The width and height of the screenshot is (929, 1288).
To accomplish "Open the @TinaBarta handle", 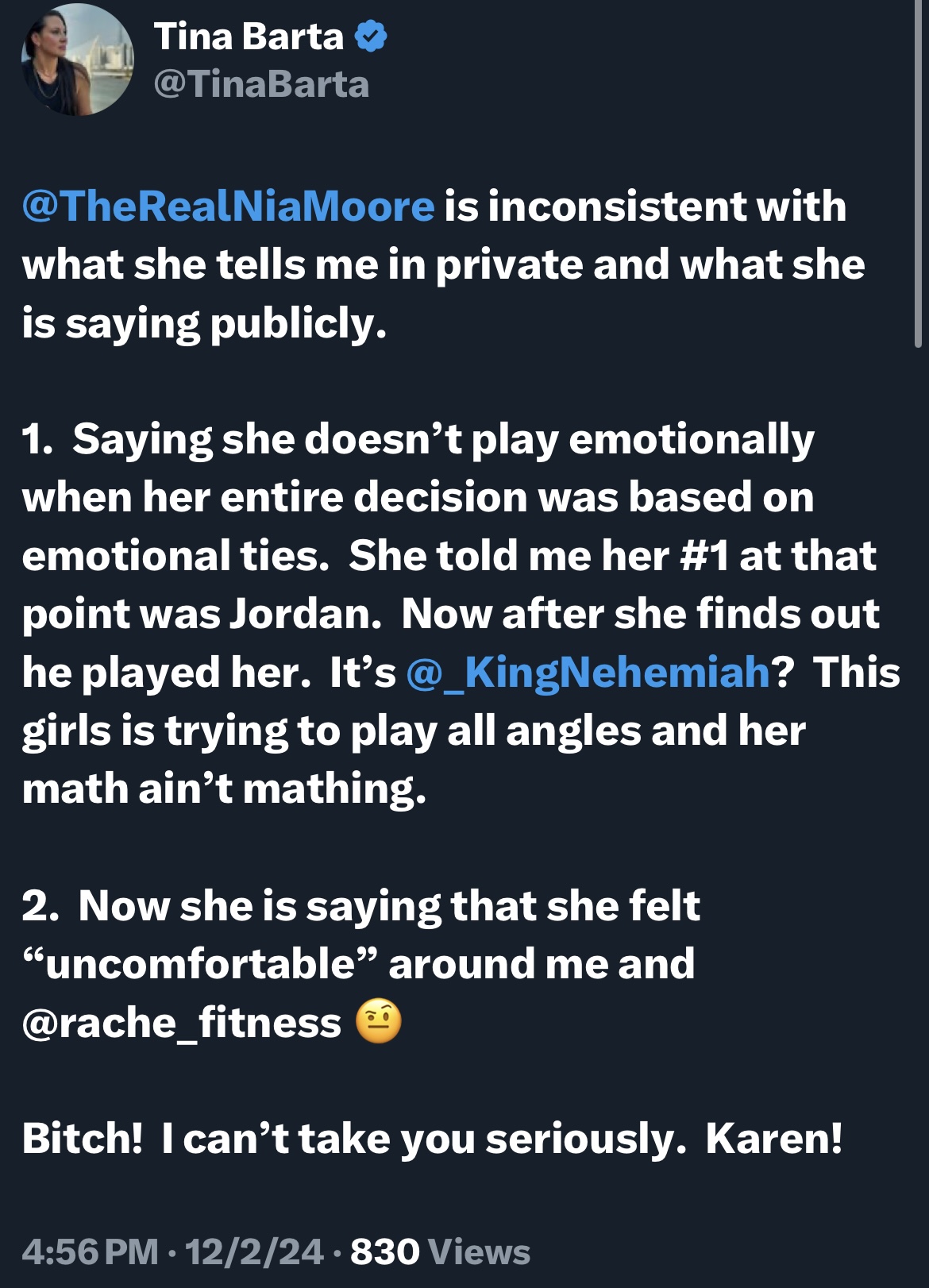I will click(x=261, y=84).
